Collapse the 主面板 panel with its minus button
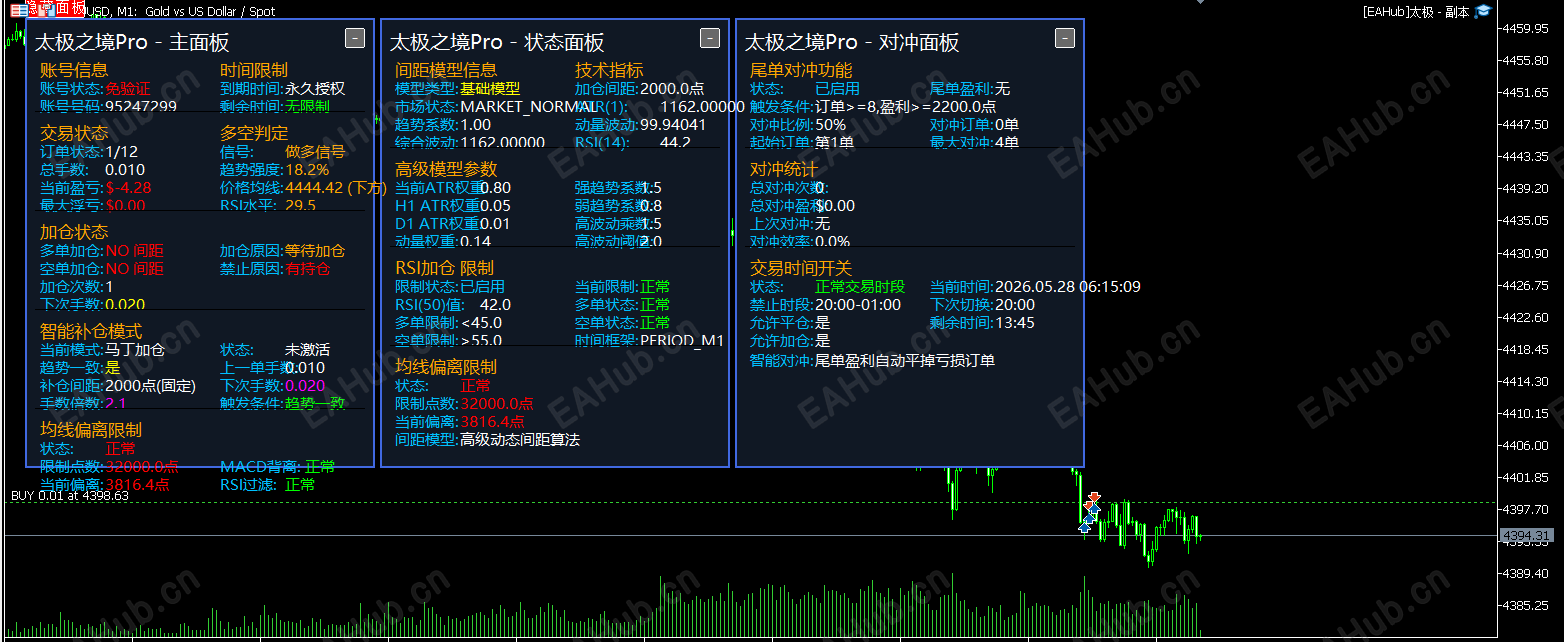 coord(354,38)
